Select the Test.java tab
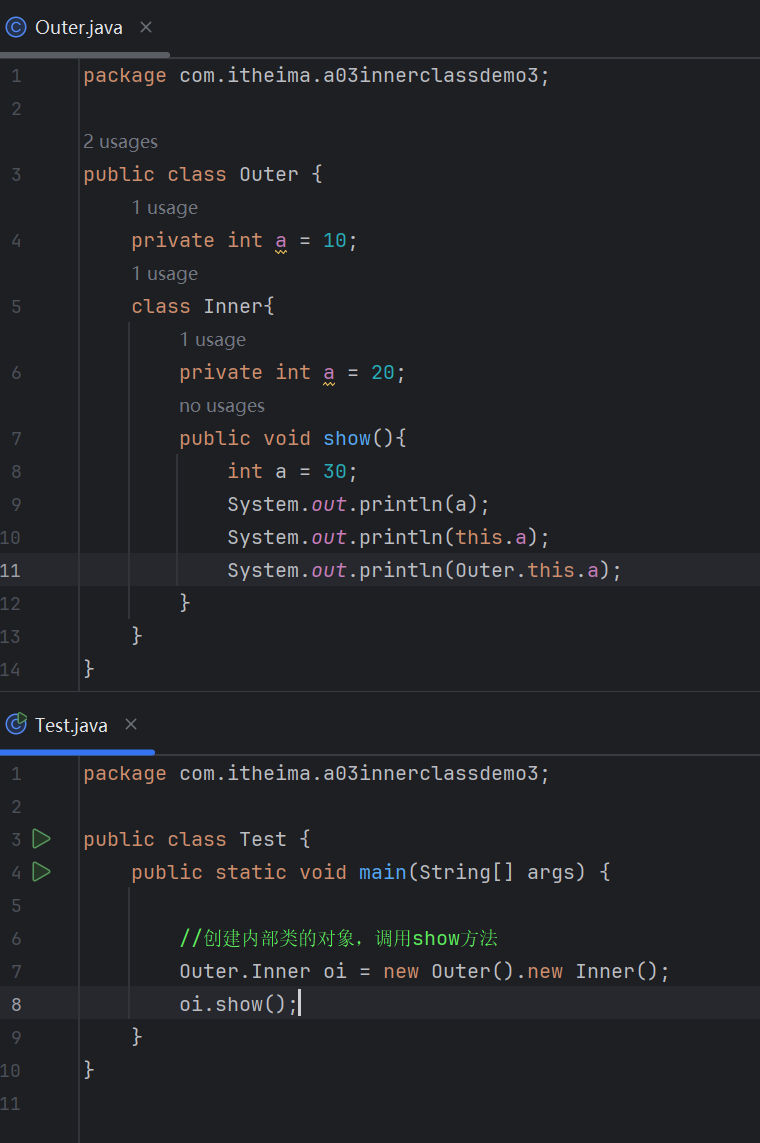 (70, 726)
